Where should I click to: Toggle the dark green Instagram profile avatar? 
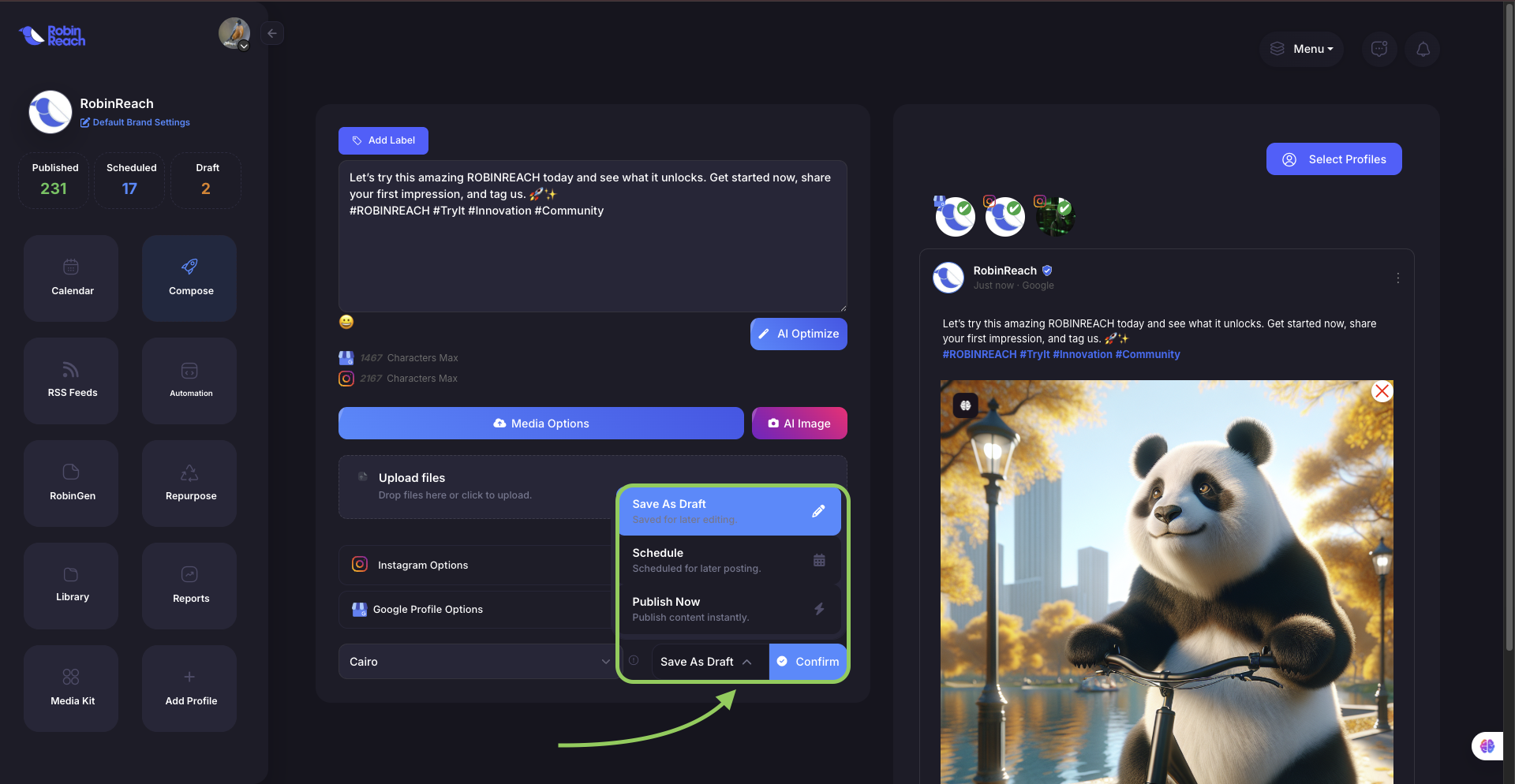1054,216
